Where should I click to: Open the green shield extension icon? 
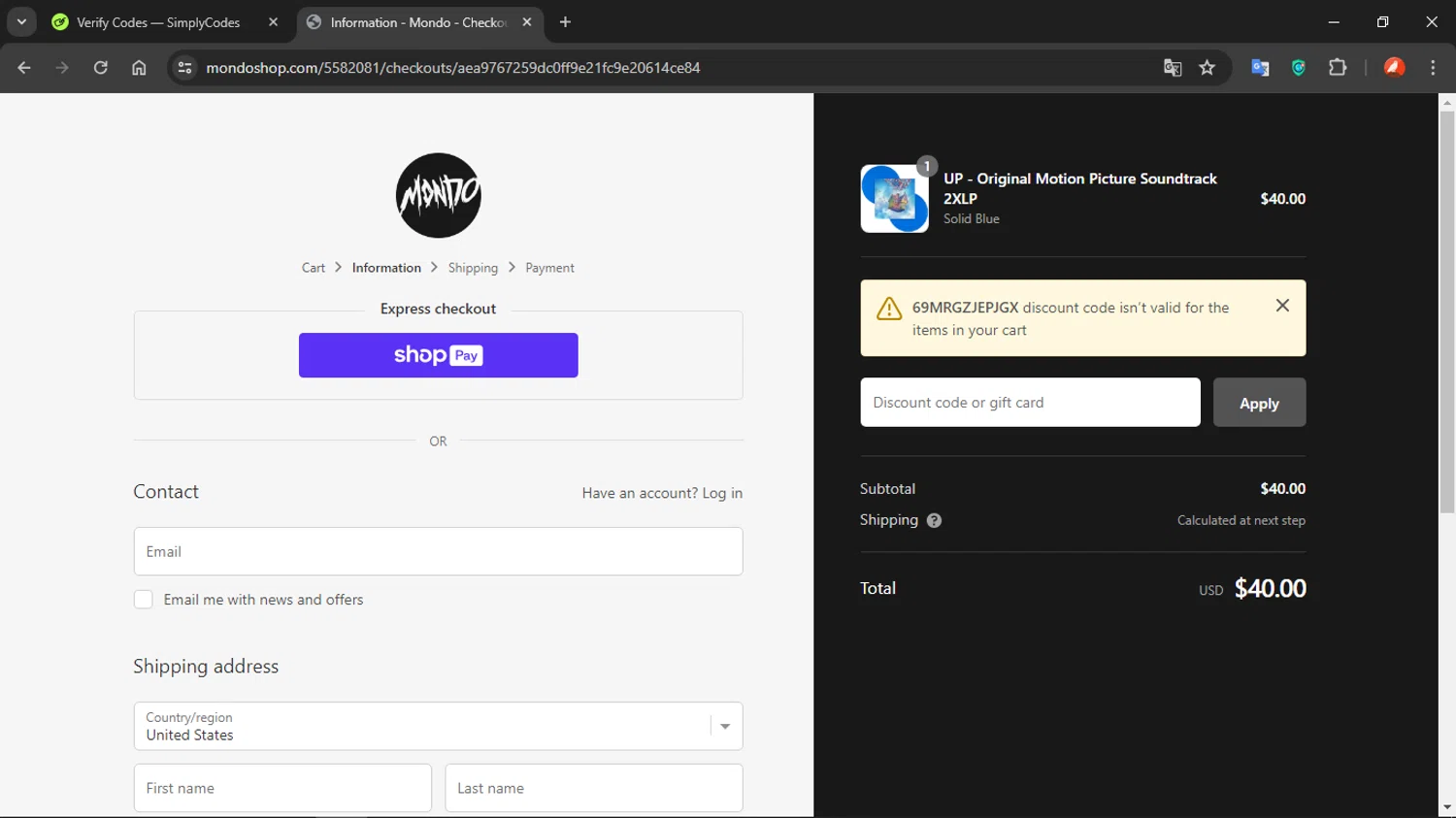[1299, 68]
